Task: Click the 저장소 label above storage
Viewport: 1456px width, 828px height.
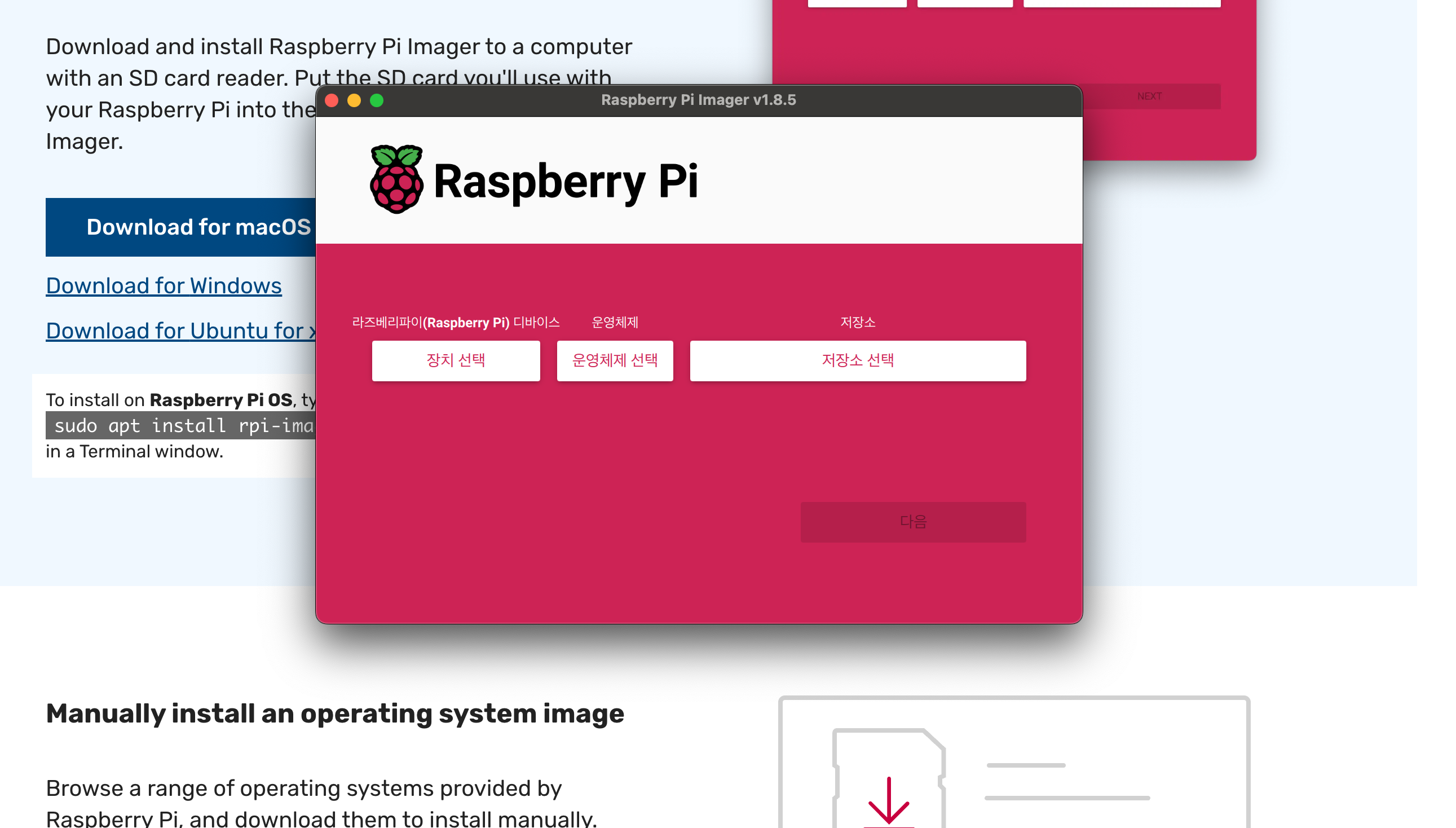Action: tap(857, 323)
